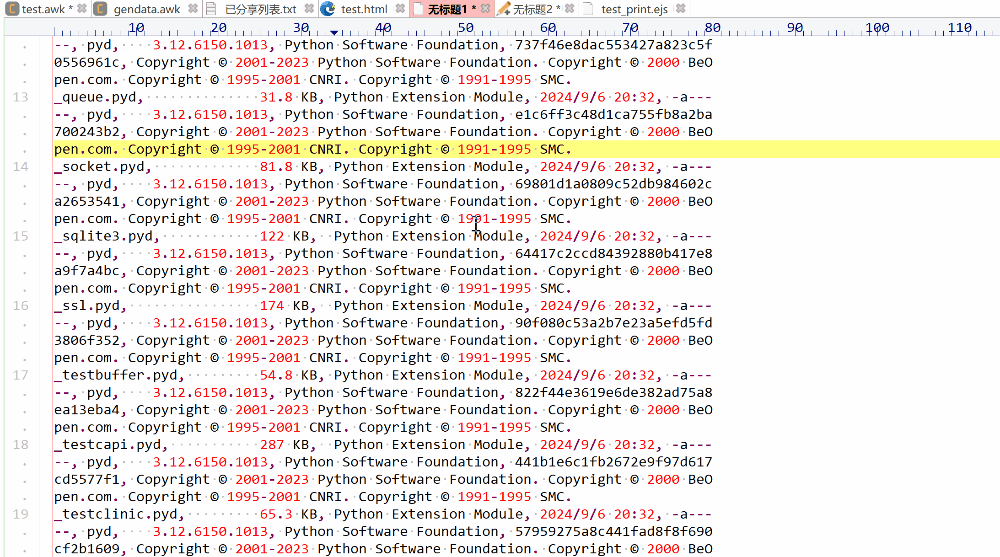
Task: Click the "287" size value
Action: click(272, 445)
